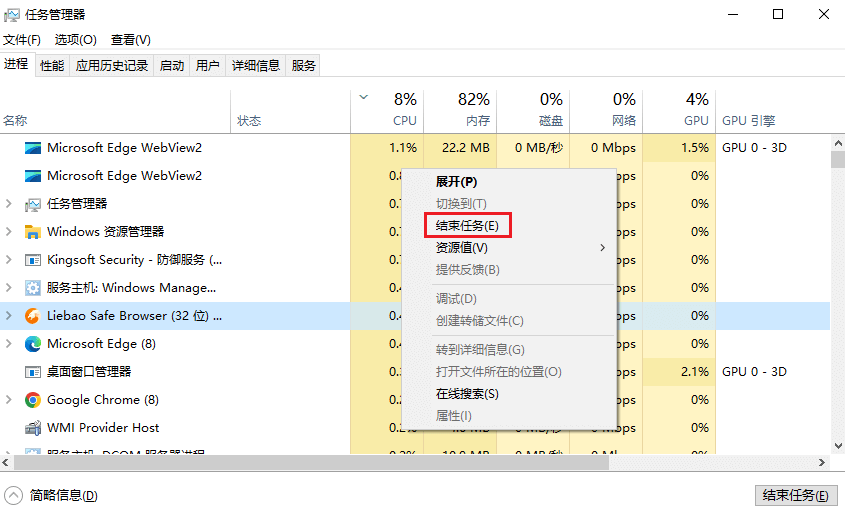
Task: Click the vertical scrollbar up arrow
Action: click(838, 143)
